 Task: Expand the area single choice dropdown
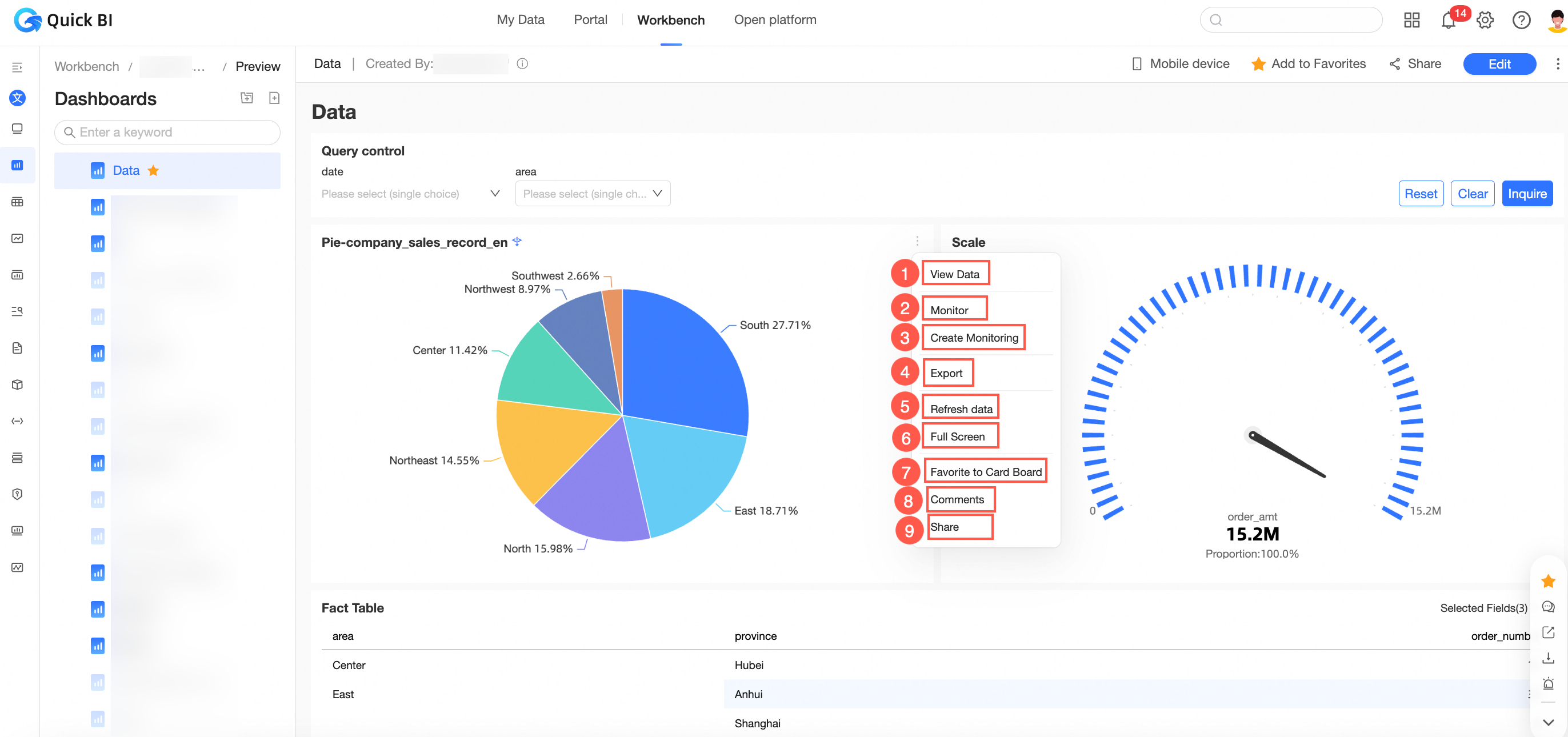(592, 194)
